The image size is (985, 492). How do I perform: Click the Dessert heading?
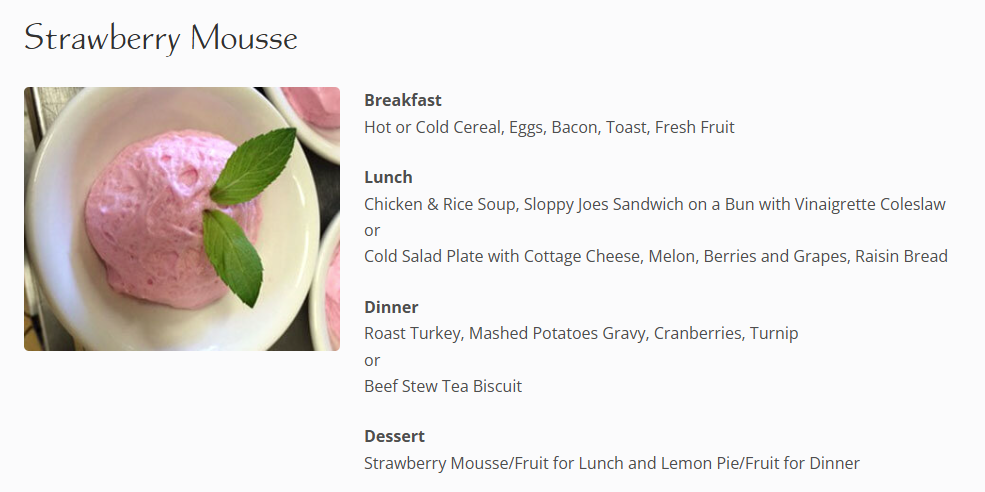[x=395, y=436]
